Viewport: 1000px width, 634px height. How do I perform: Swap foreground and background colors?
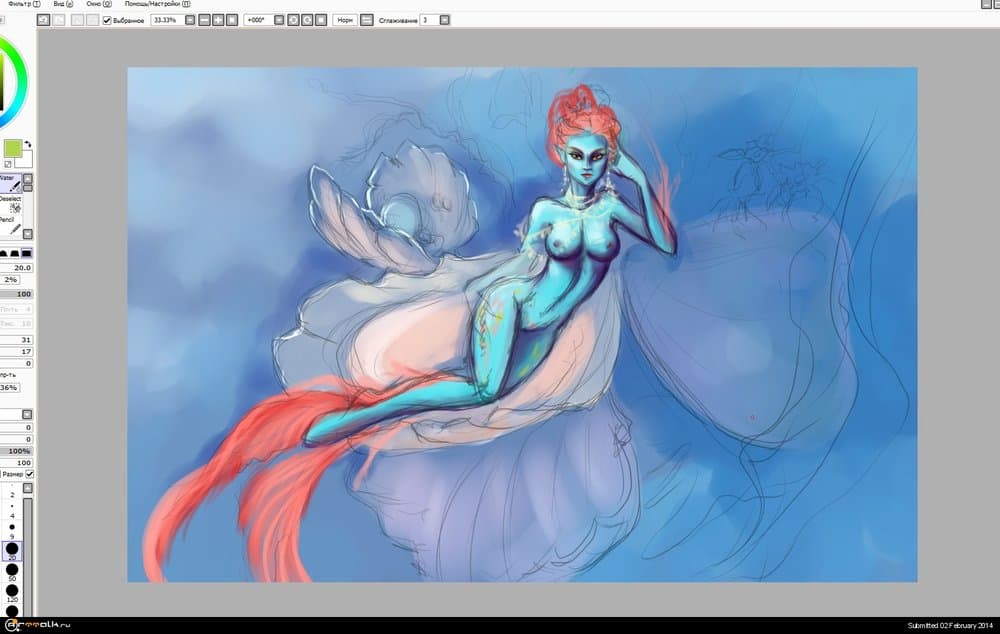pyautogui.click(x=28, y=145)
